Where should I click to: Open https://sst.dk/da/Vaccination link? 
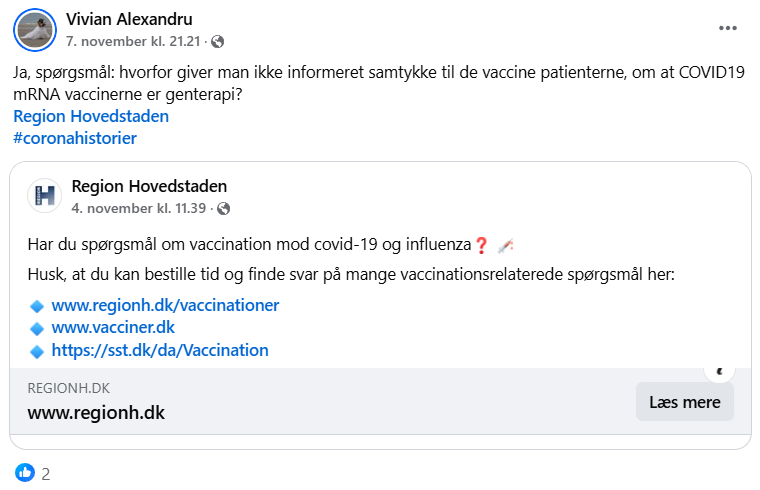(x=160, y=350)
